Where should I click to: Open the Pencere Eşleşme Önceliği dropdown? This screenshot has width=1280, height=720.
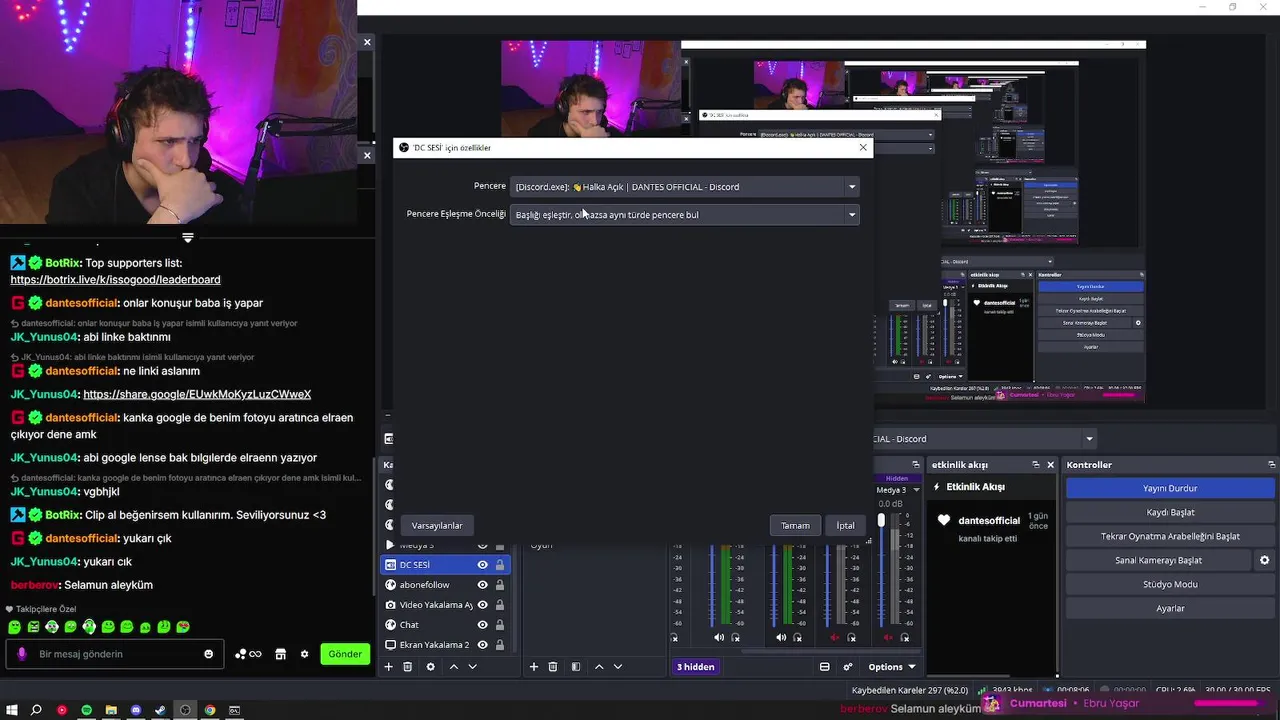tap(685, 215)
